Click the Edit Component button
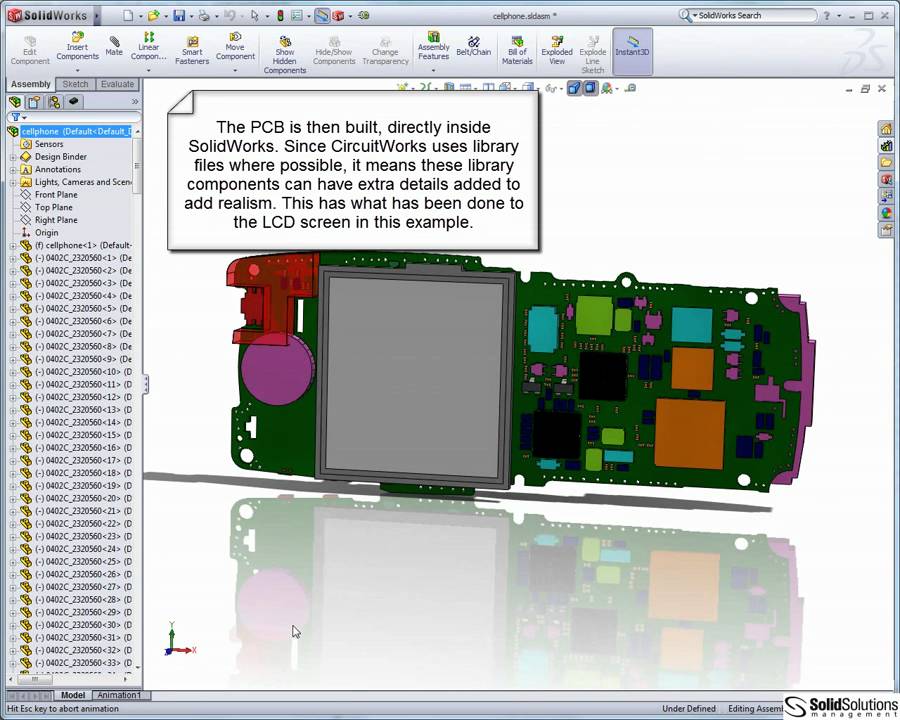Image resolution: width=900 pixels, height=720 pixels. (x=30, y=50)
